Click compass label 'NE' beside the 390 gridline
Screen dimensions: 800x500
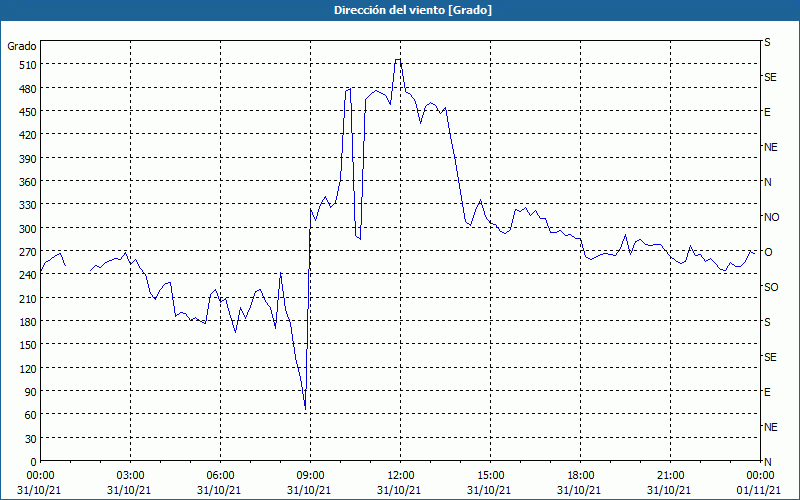click(771, 147)
